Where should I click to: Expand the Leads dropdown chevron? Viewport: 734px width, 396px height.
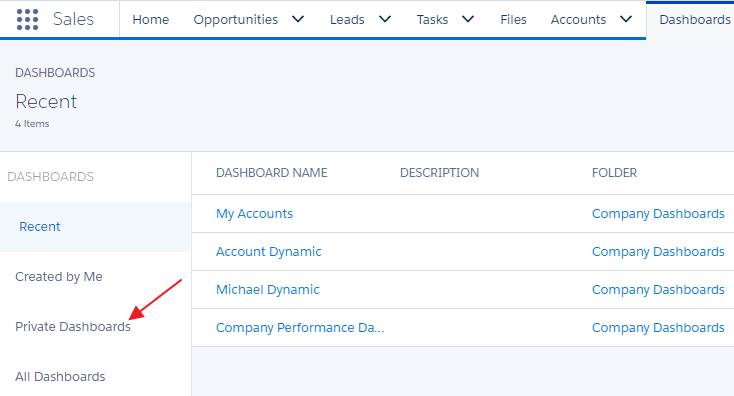tap(385, 19)
